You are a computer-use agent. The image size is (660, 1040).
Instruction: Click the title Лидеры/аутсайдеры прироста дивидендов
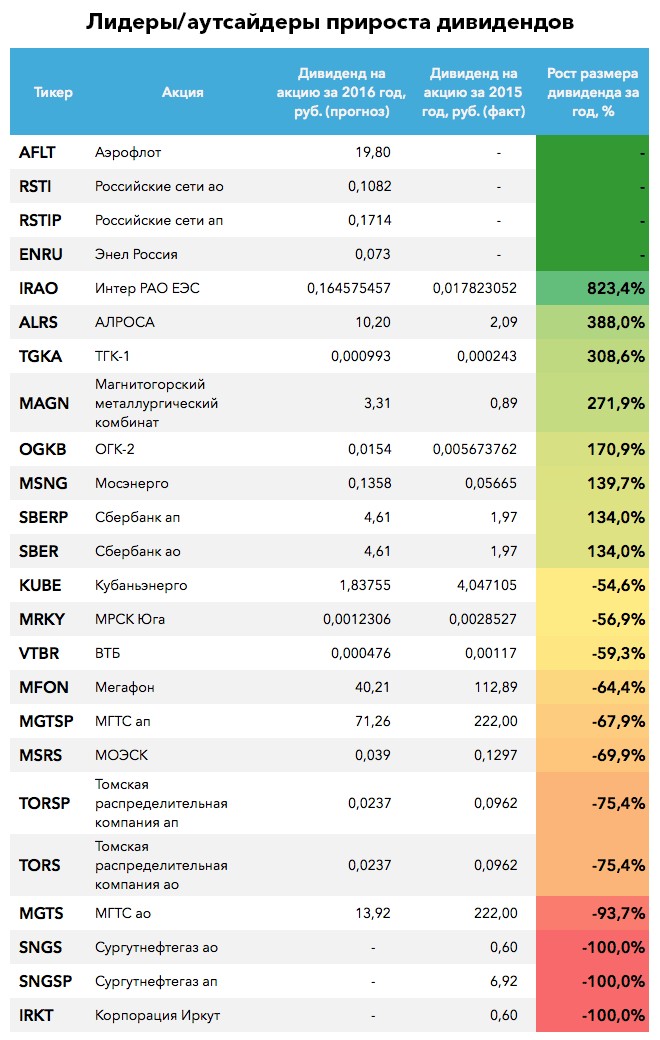(x=330, y=22)
